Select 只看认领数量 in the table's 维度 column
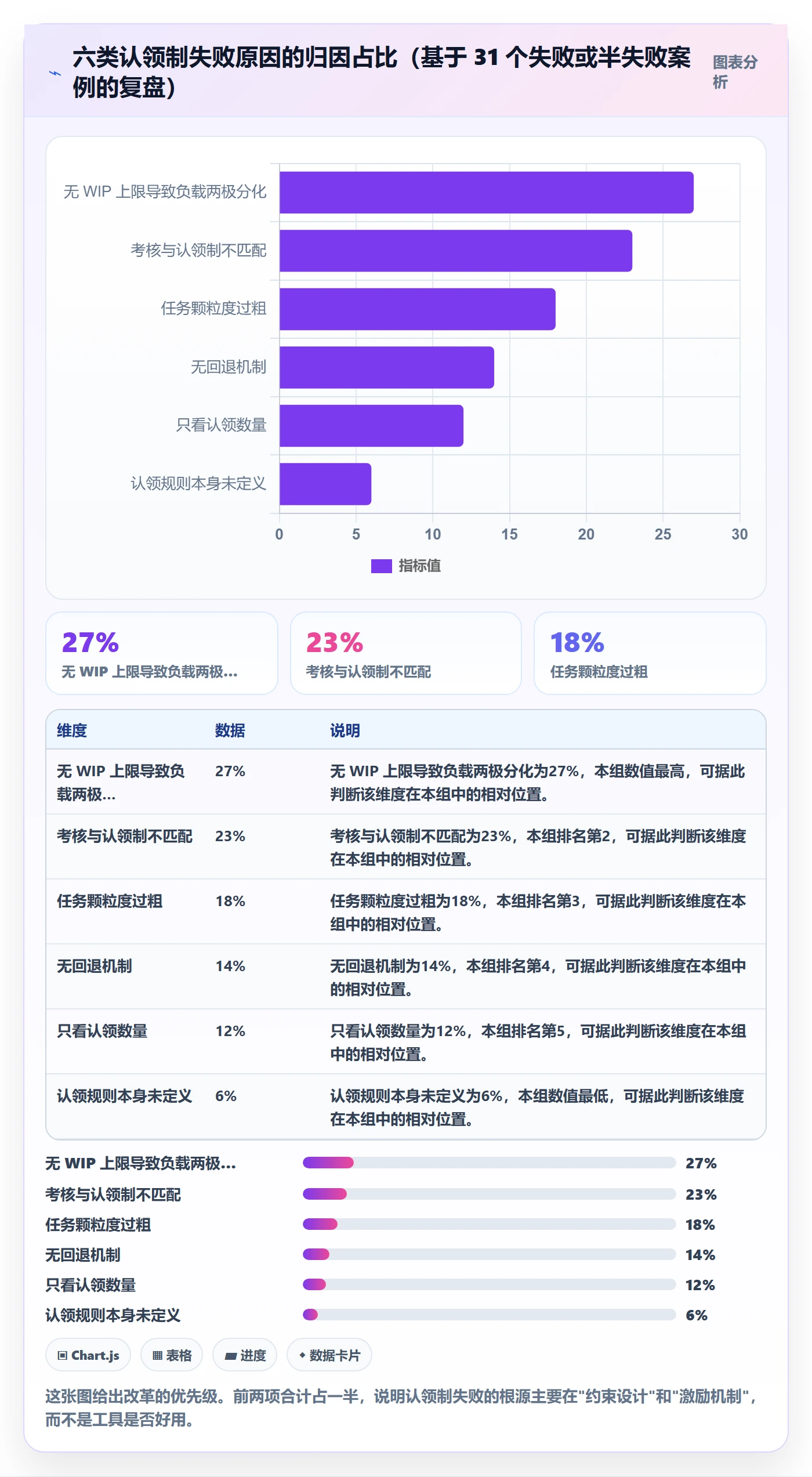812x1477 pixels. tap(102, 1031)
